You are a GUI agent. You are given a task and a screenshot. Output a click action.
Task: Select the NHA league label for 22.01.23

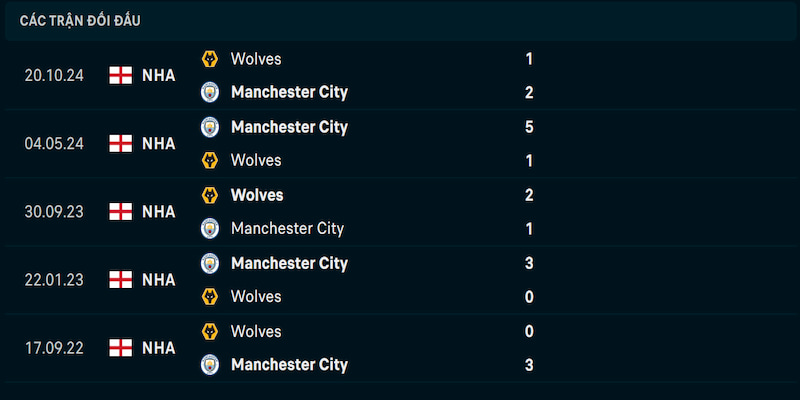(159, 280)
